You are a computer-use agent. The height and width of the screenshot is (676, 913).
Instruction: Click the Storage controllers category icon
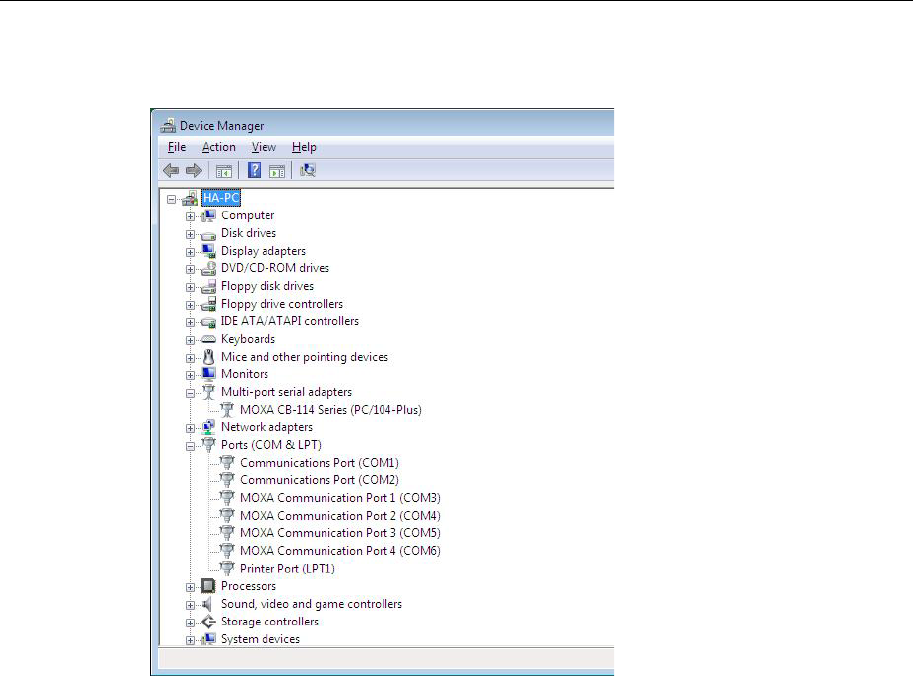[x=208, y=622]
